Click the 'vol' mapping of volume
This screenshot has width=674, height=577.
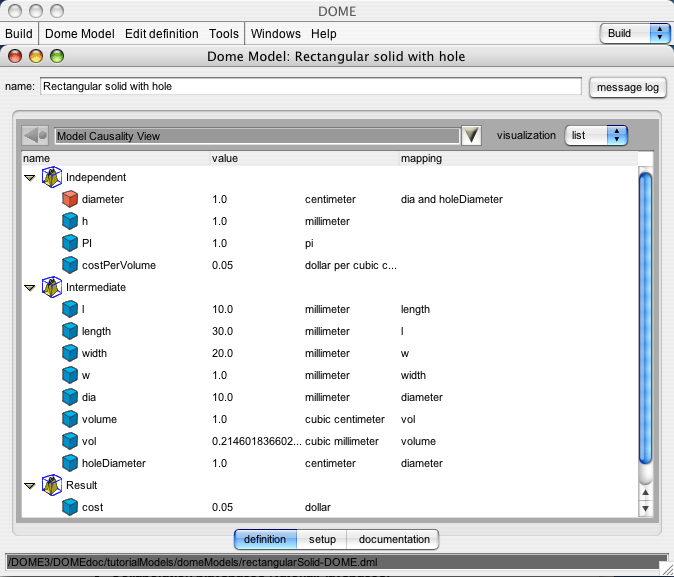[408, 419]
